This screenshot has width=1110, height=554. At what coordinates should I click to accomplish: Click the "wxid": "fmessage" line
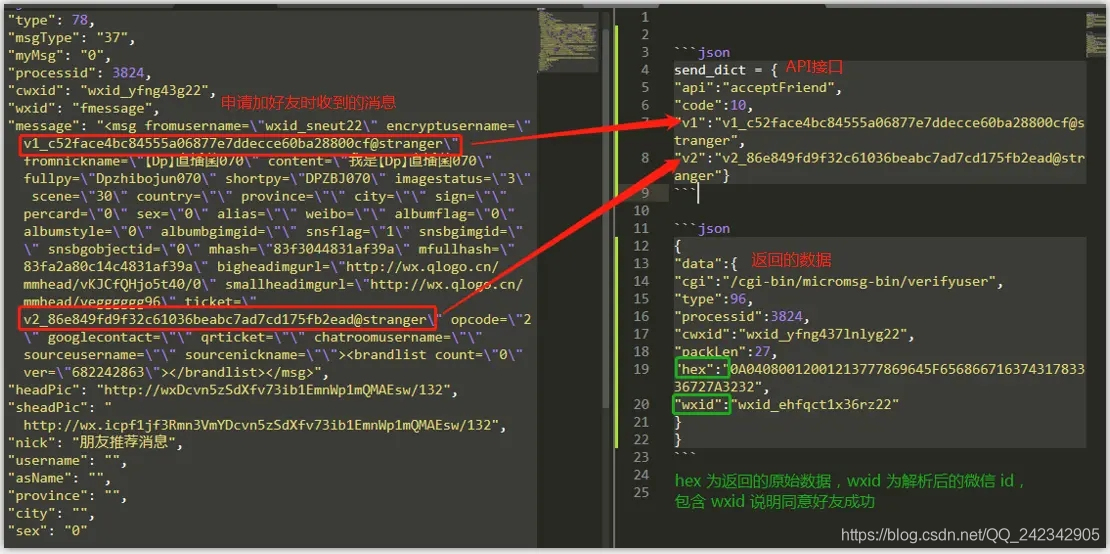point(83,108)
